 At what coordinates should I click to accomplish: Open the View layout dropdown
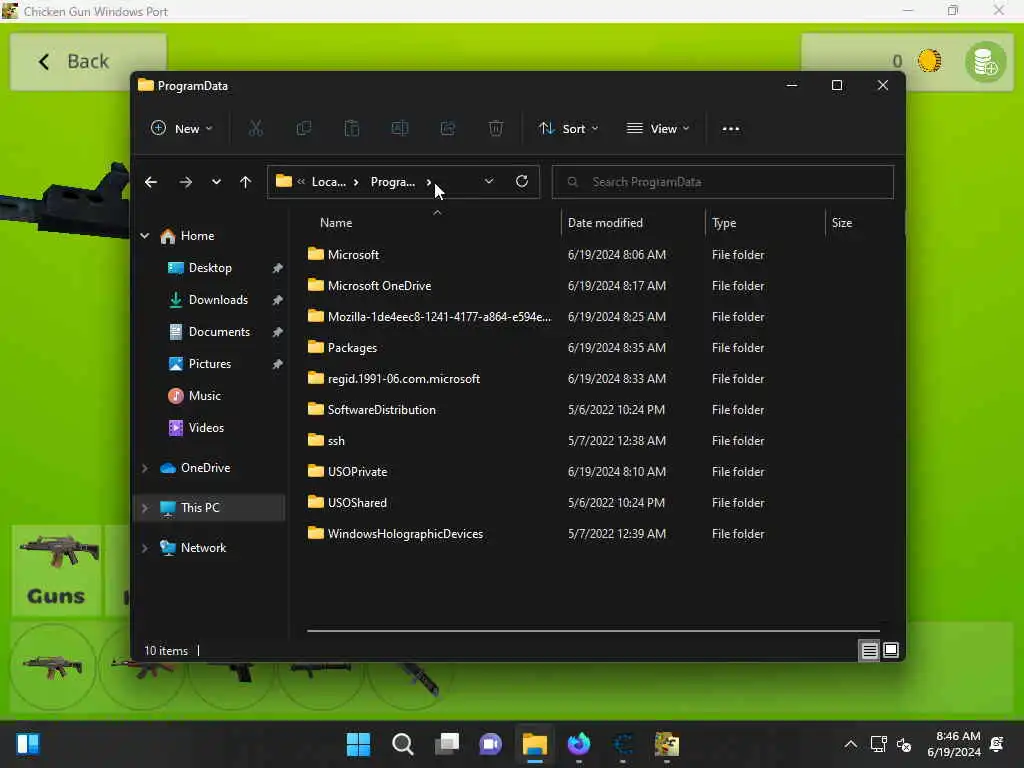click(x=658, y=129)
